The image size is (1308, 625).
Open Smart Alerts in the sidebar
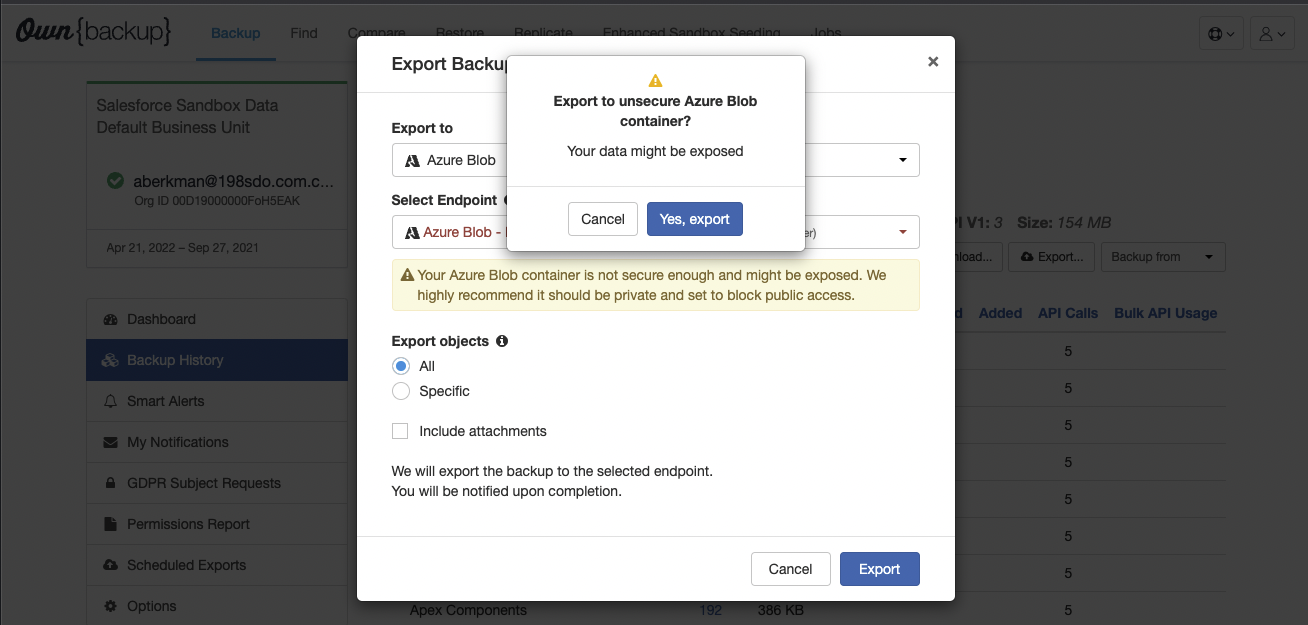click(217, 401)
